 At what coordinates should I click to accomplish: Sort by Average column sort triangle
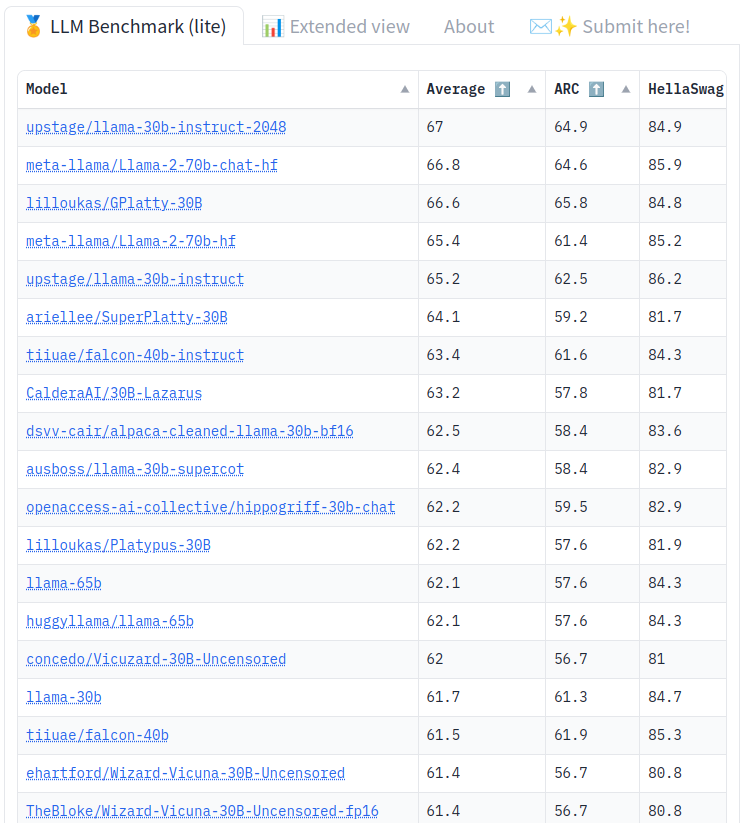[x=532, y=89]
